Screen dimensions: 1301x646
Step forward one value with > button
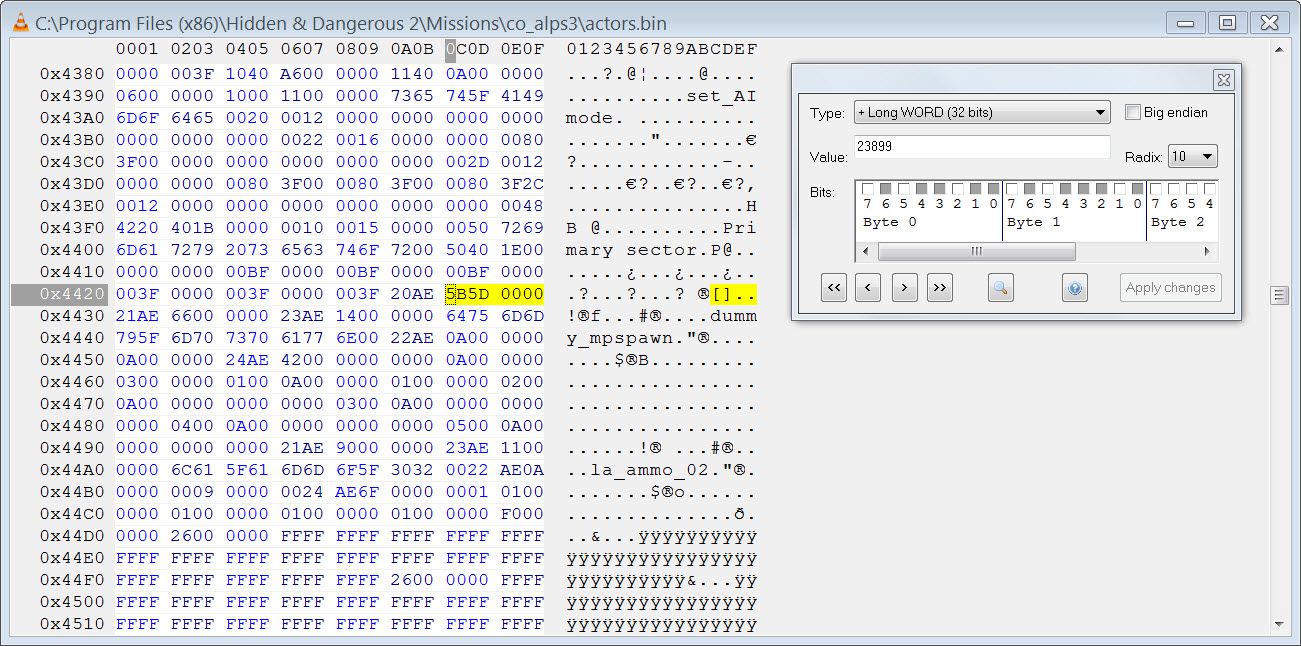pyautogui.click(x=904, y=288)
